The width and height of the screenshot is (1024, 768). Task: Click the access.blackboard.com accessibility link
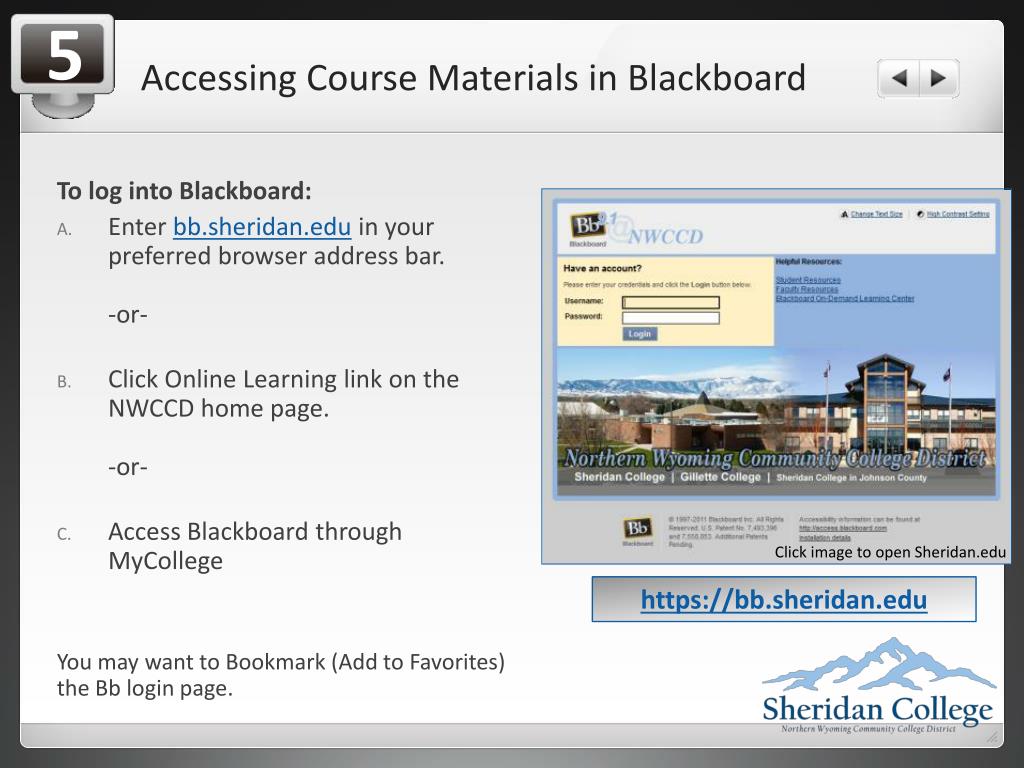coord(842,528)
